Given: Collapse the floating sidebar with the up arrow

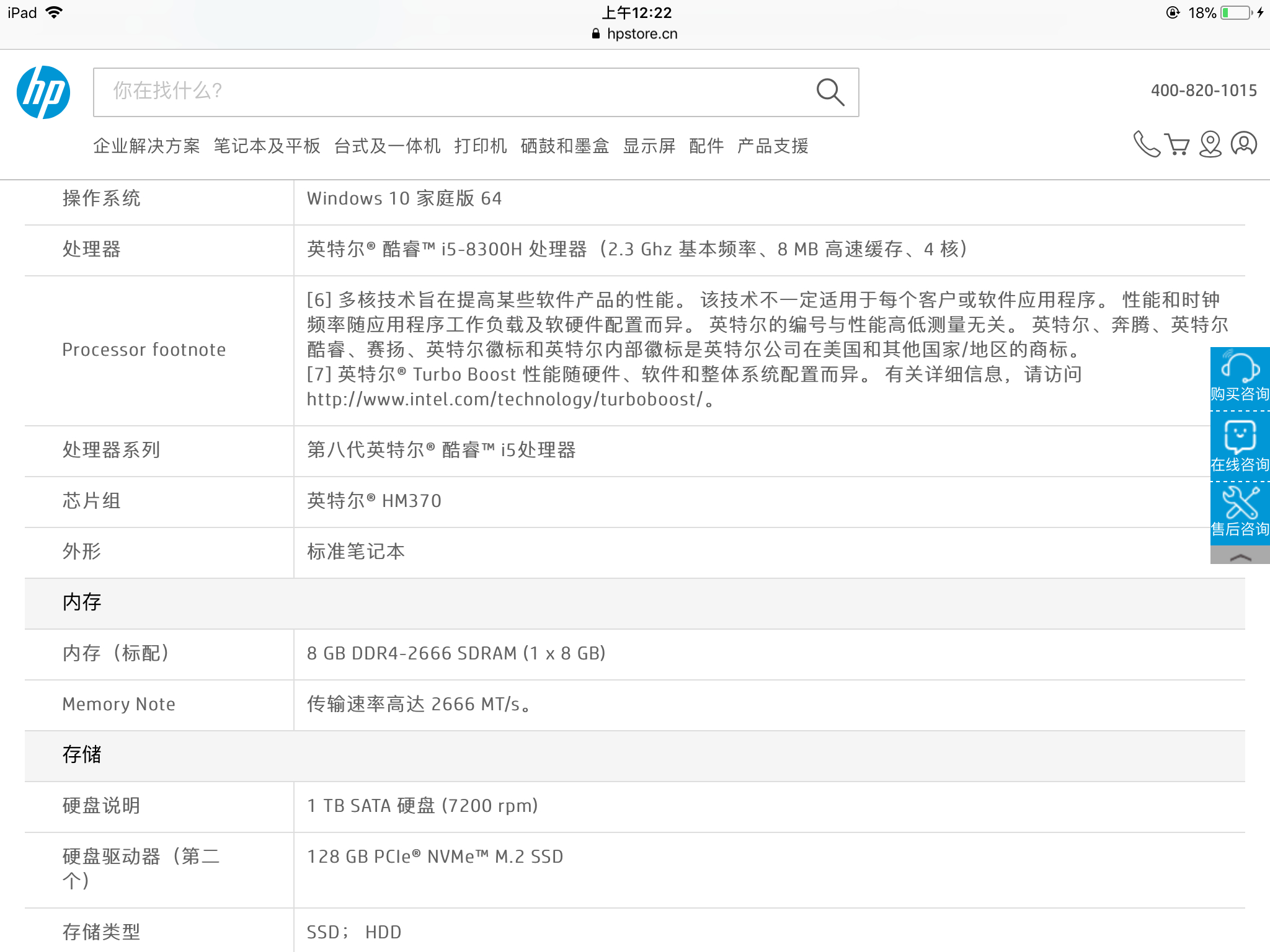Looking at the screenshot, I should [1240, 555].
